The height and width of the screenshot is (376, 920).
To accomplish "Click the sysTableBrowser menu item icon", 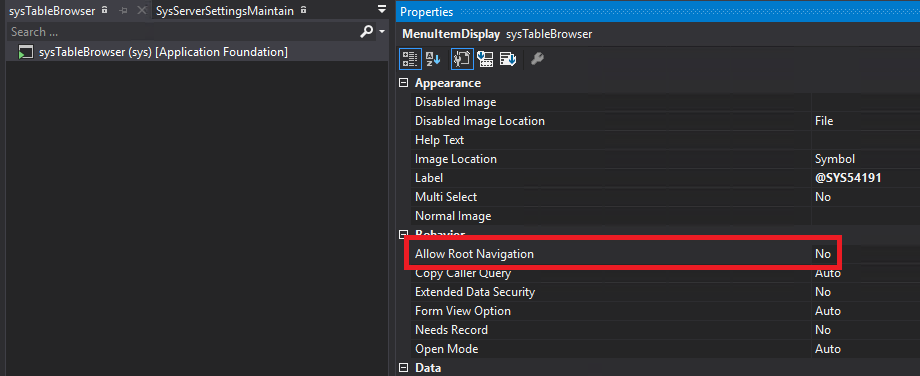I will [25, 53].
